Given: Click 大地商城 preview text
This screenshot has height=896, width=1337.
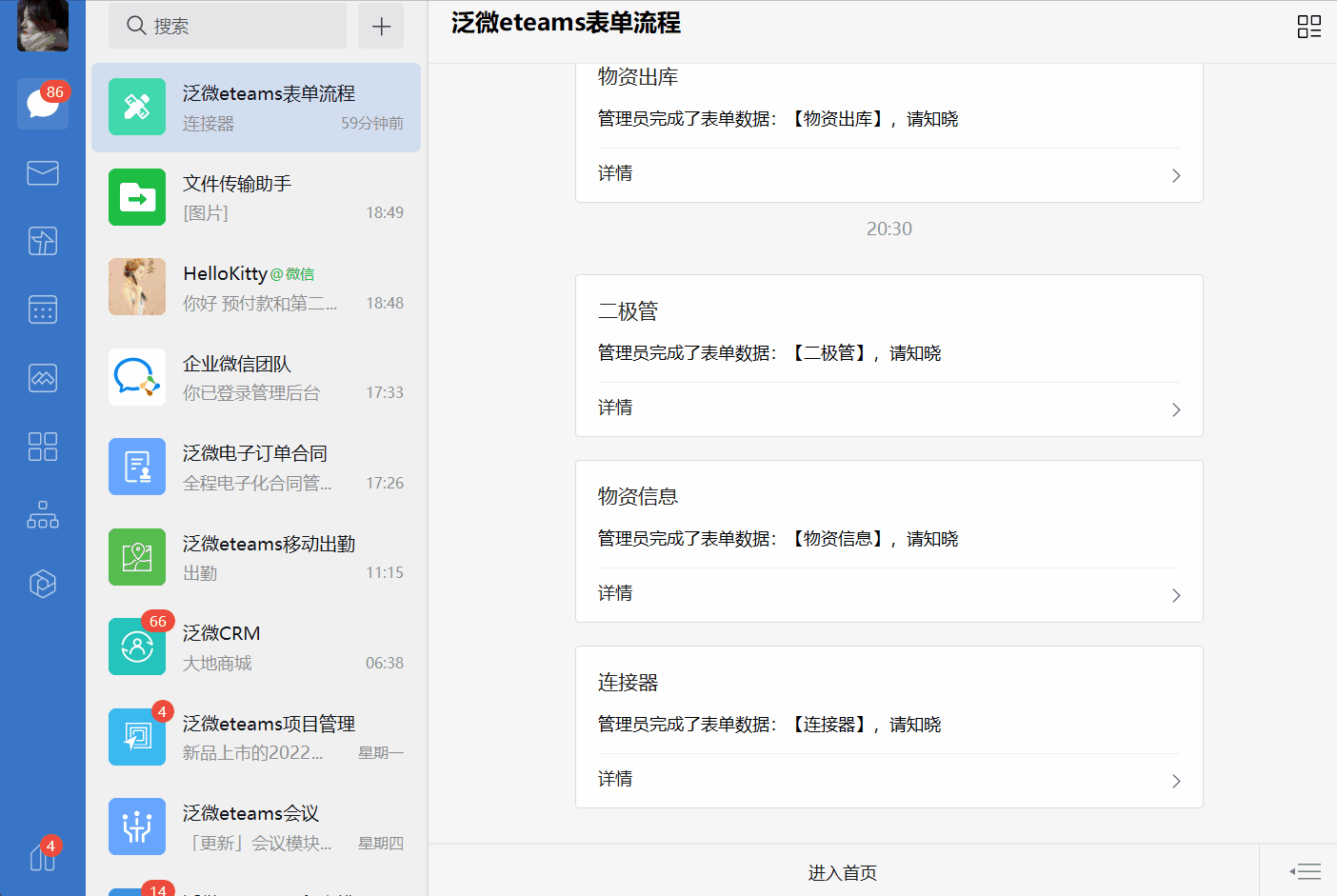Looking at the screenshot, I should pos(217,664).
